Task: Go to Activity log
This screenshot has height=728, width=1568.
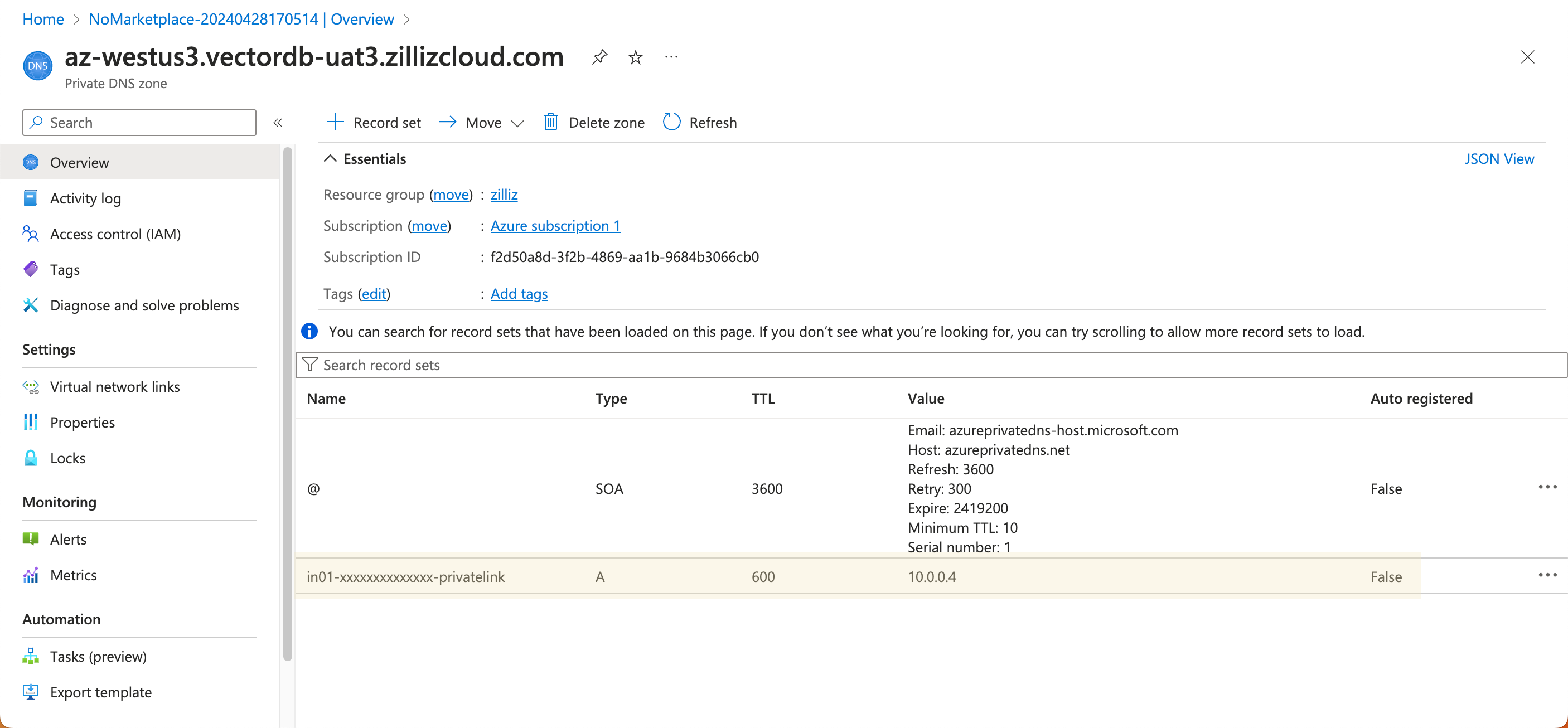Action: (85, 198)
